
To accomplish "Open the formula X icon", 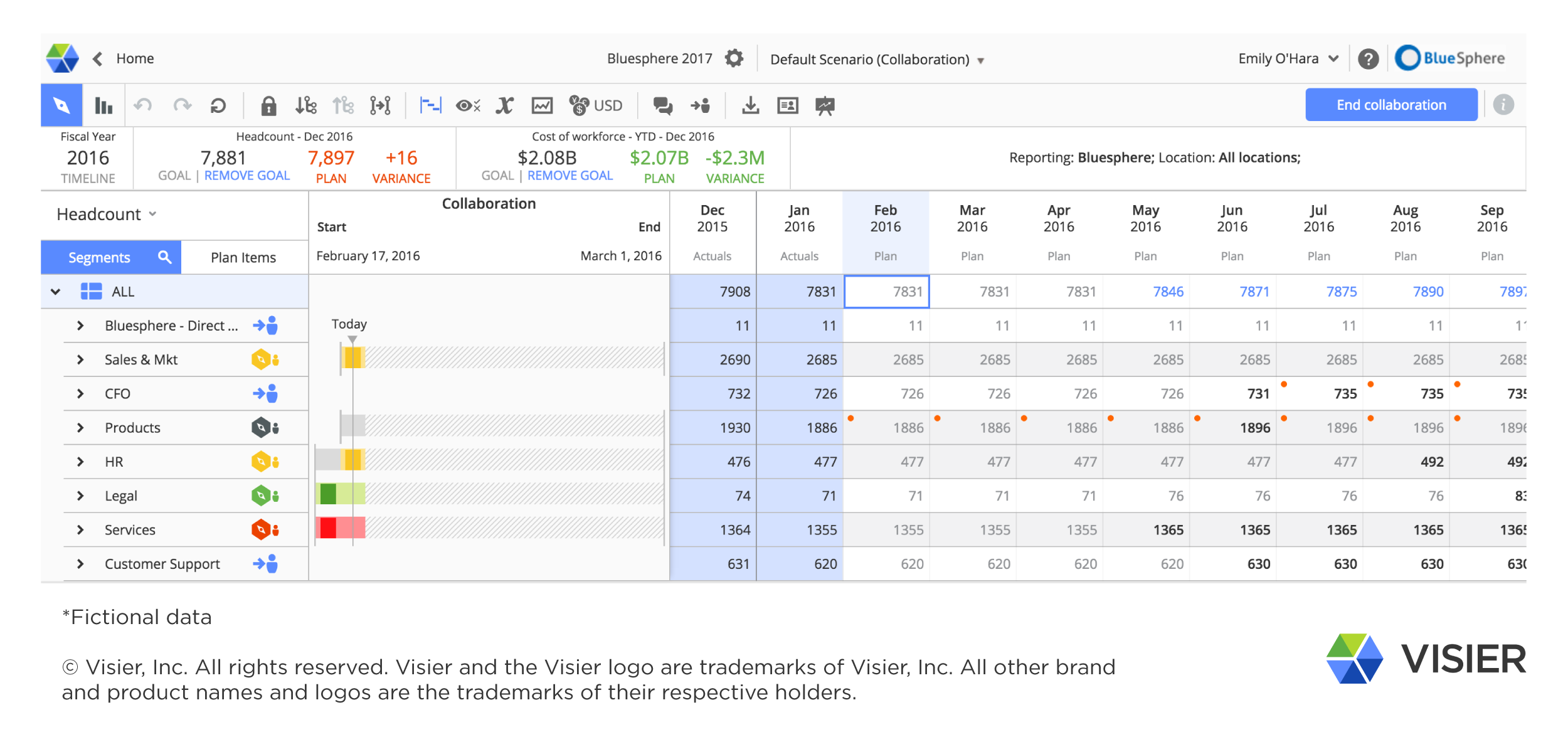I will point(504,105).
